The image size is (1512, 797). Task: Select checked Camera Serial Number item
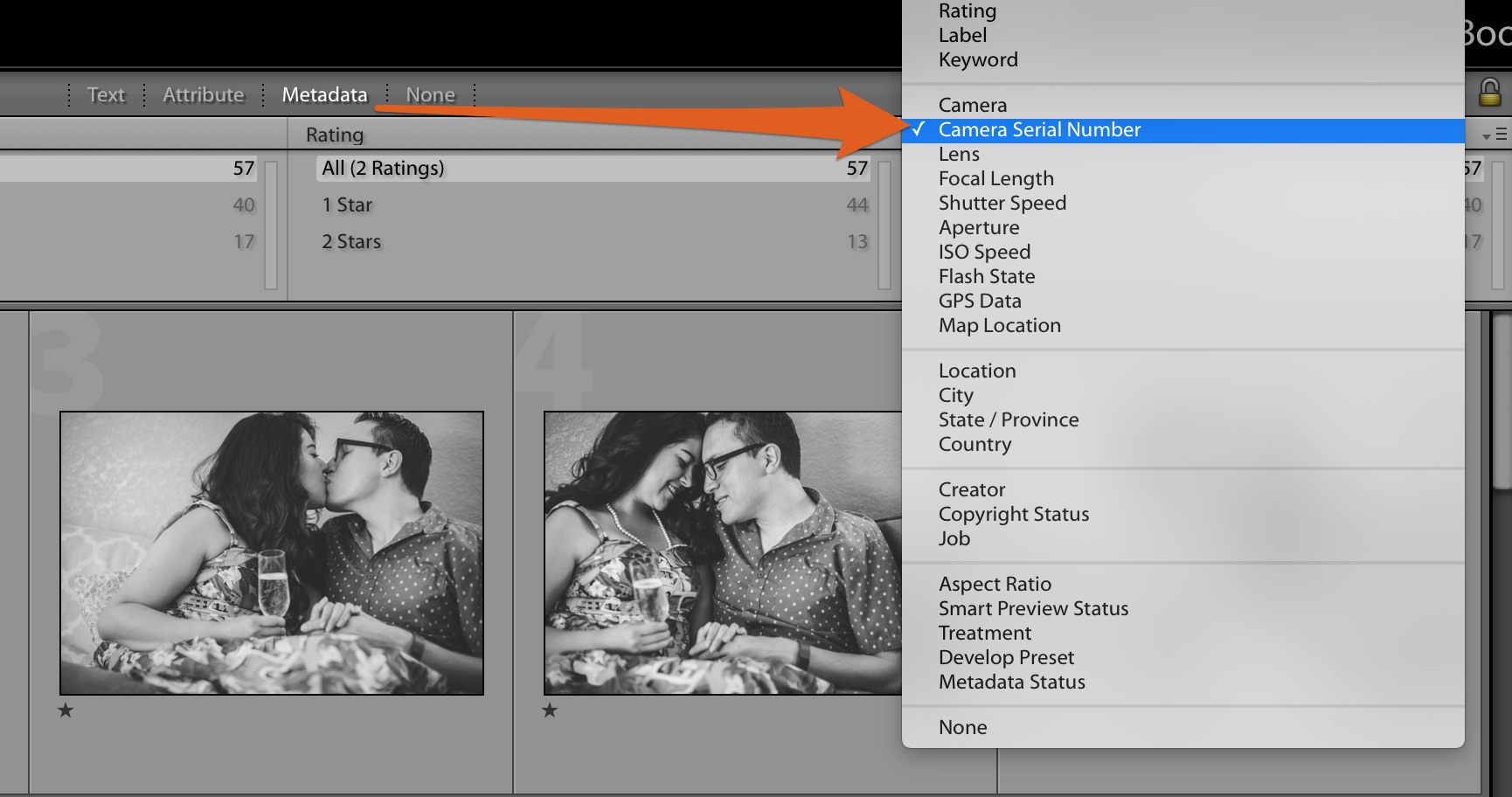(1183, 129)
